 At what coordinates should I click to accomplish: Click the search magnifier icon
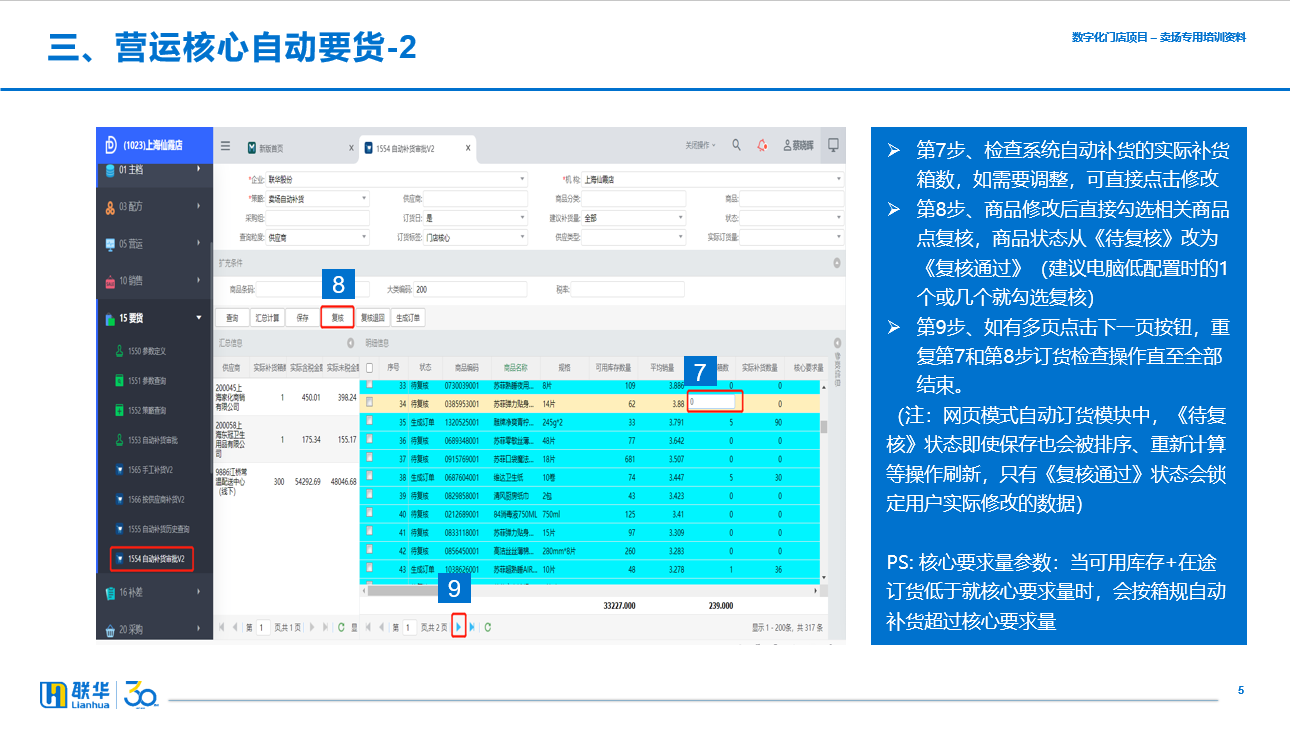736,146
